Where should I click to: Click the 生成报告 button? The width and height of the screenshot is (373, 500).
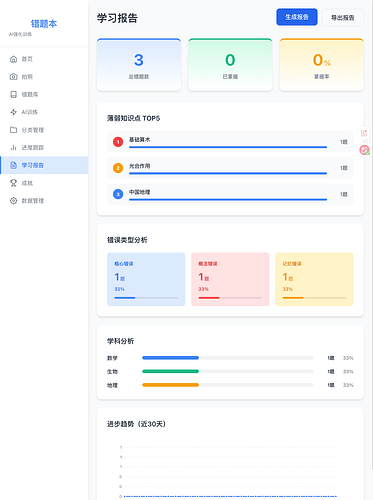tap(297, 17)
